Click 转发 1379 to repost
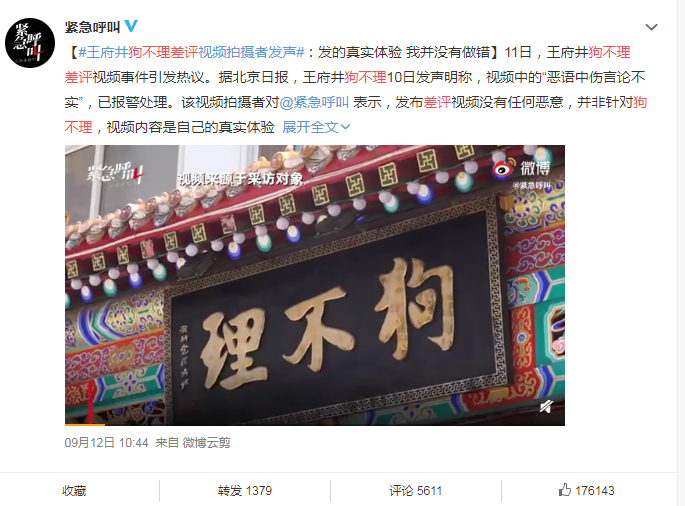The width and height of the screenshot is (685, 506). [245, 491]
